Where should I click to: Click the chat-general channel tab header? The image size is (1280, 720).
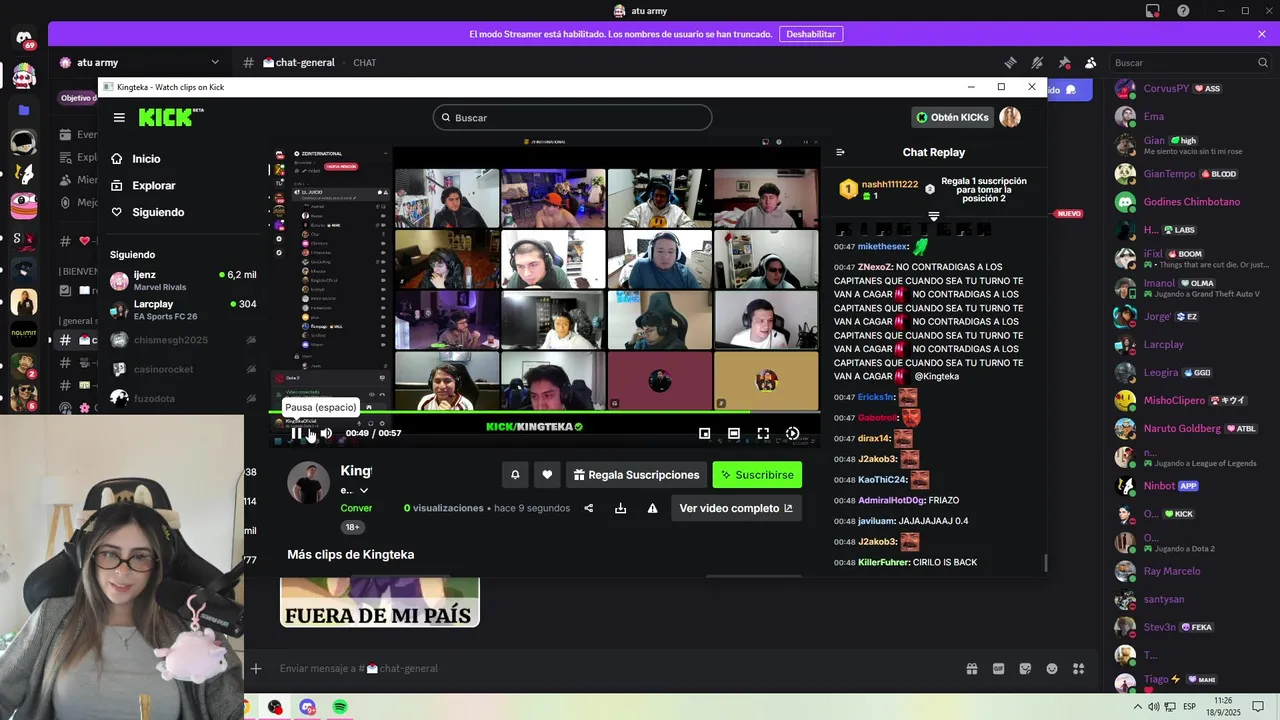tap(298, 63)
